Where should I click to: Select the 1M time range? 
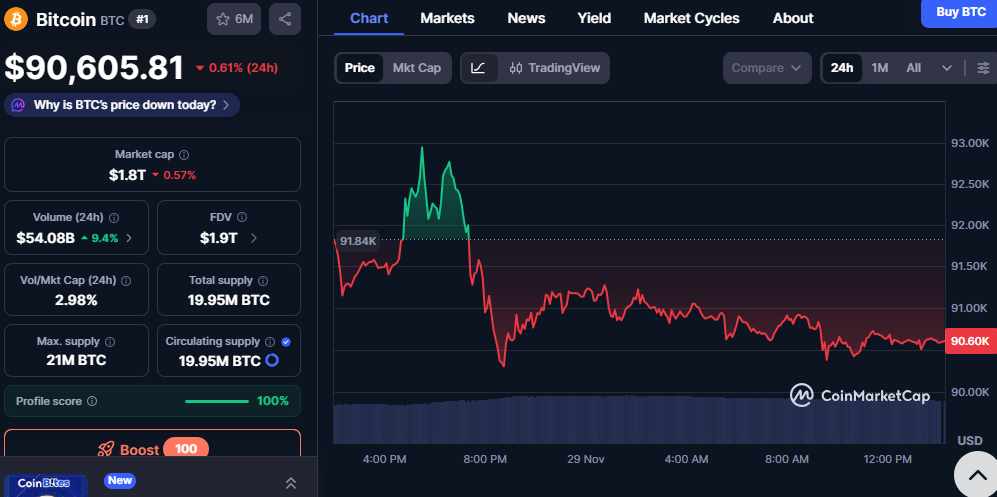[x=879, y=68]
